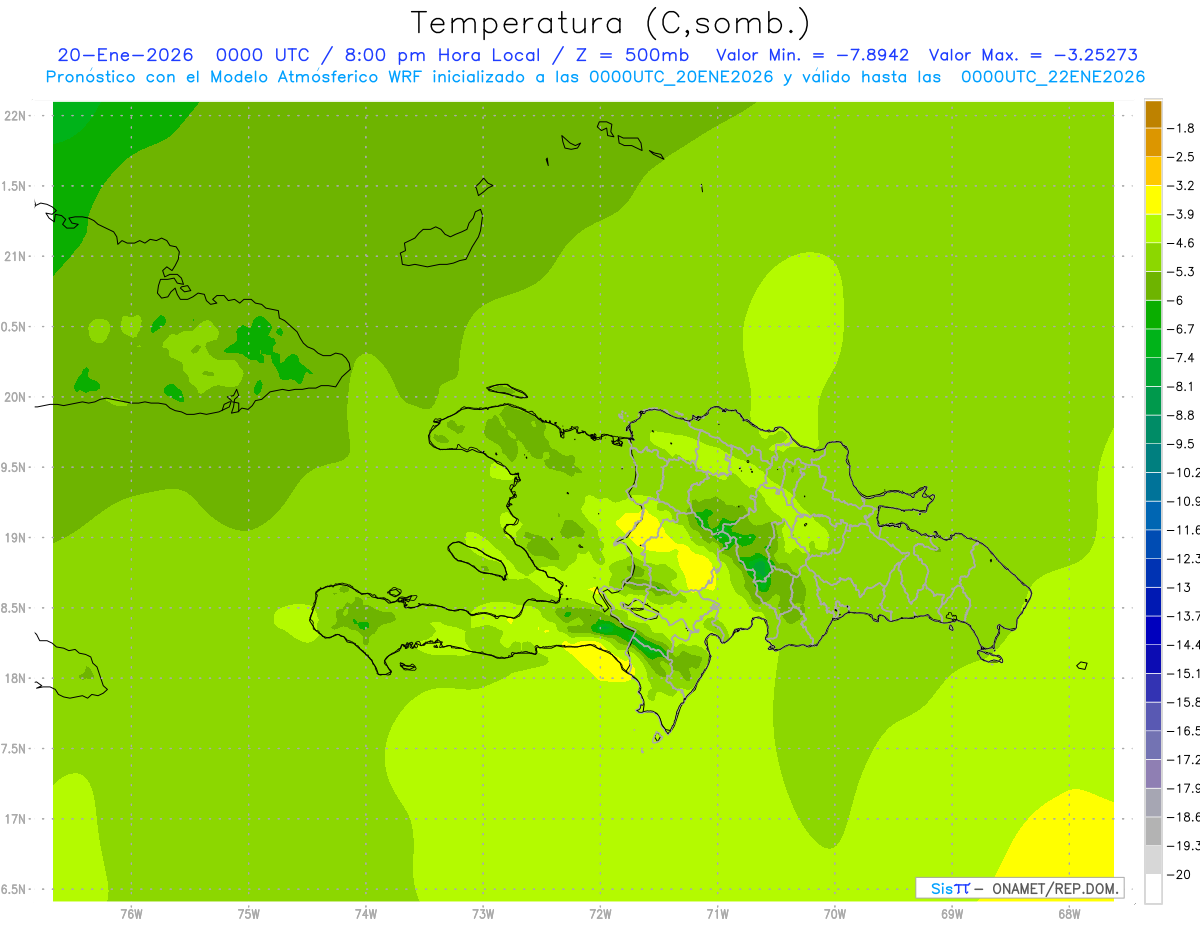Click the "18N" latitude axis label

[16, 678]
